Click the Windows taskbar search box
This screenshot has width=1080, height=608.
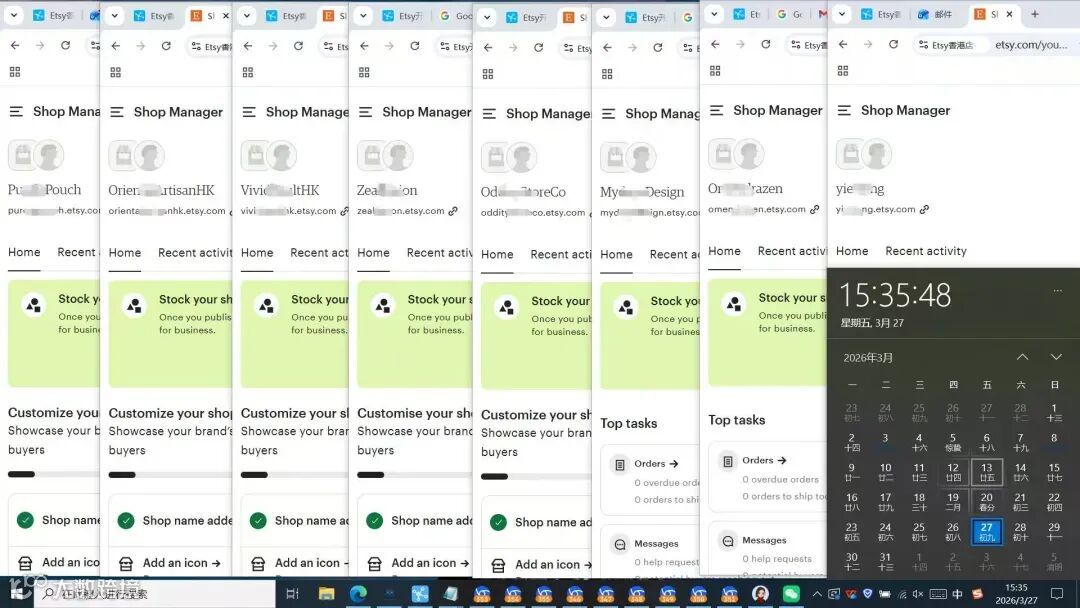coord(155,594)
